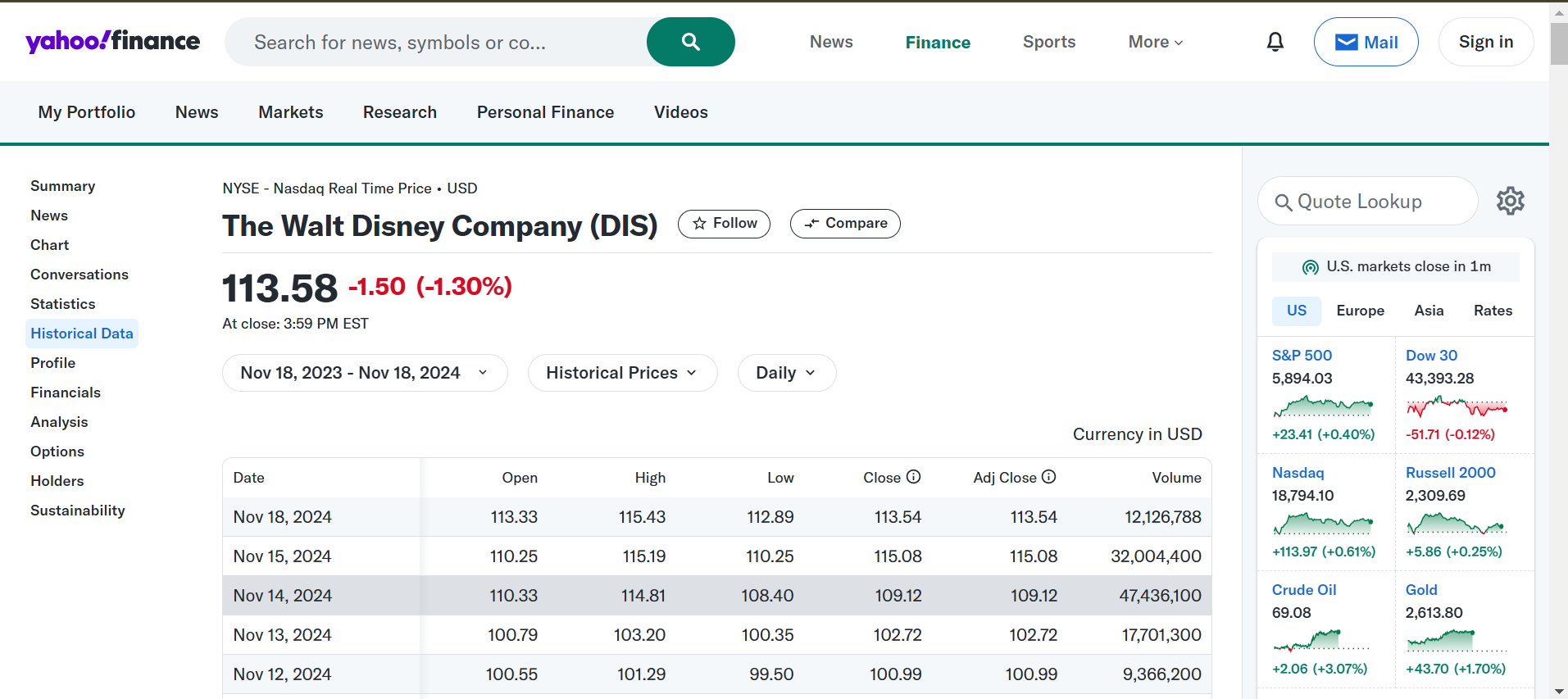Go to Conversations in the sidebar

tap(80, 275)
